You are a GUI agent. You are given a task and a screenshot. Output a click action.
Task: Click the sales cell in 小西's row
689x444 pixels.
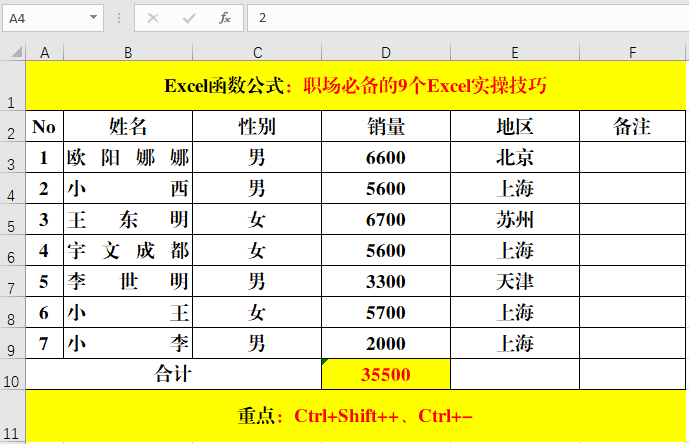click(x=386, y=188)
